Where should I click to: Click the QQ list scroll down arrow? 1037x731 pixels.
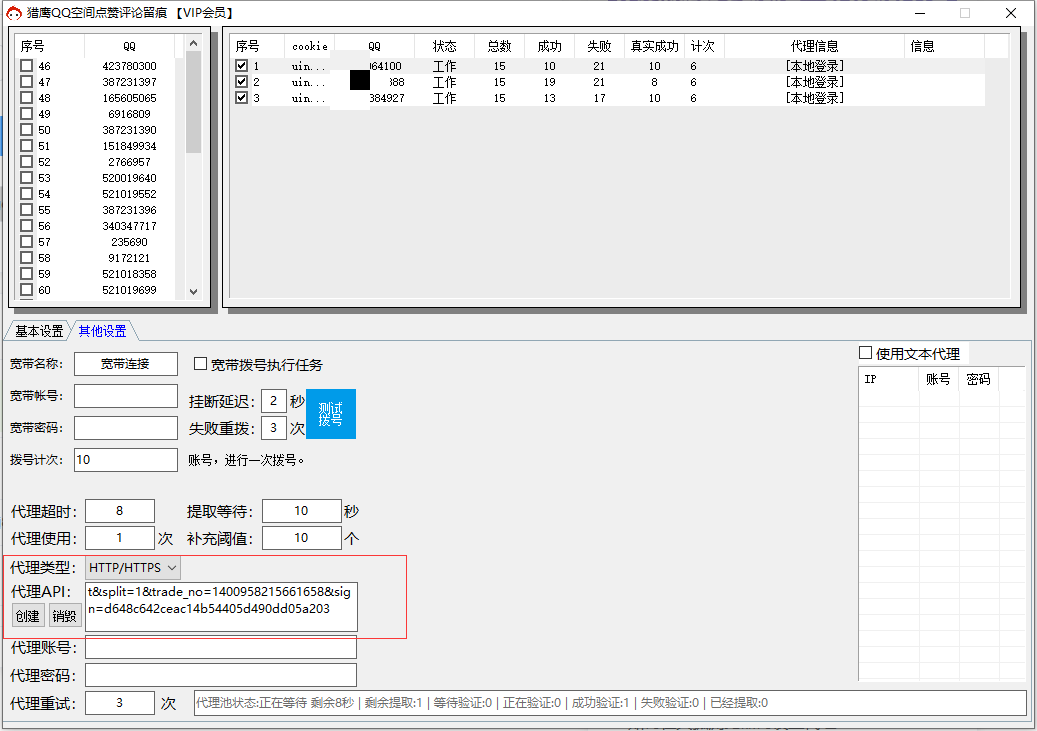point(193,291)
